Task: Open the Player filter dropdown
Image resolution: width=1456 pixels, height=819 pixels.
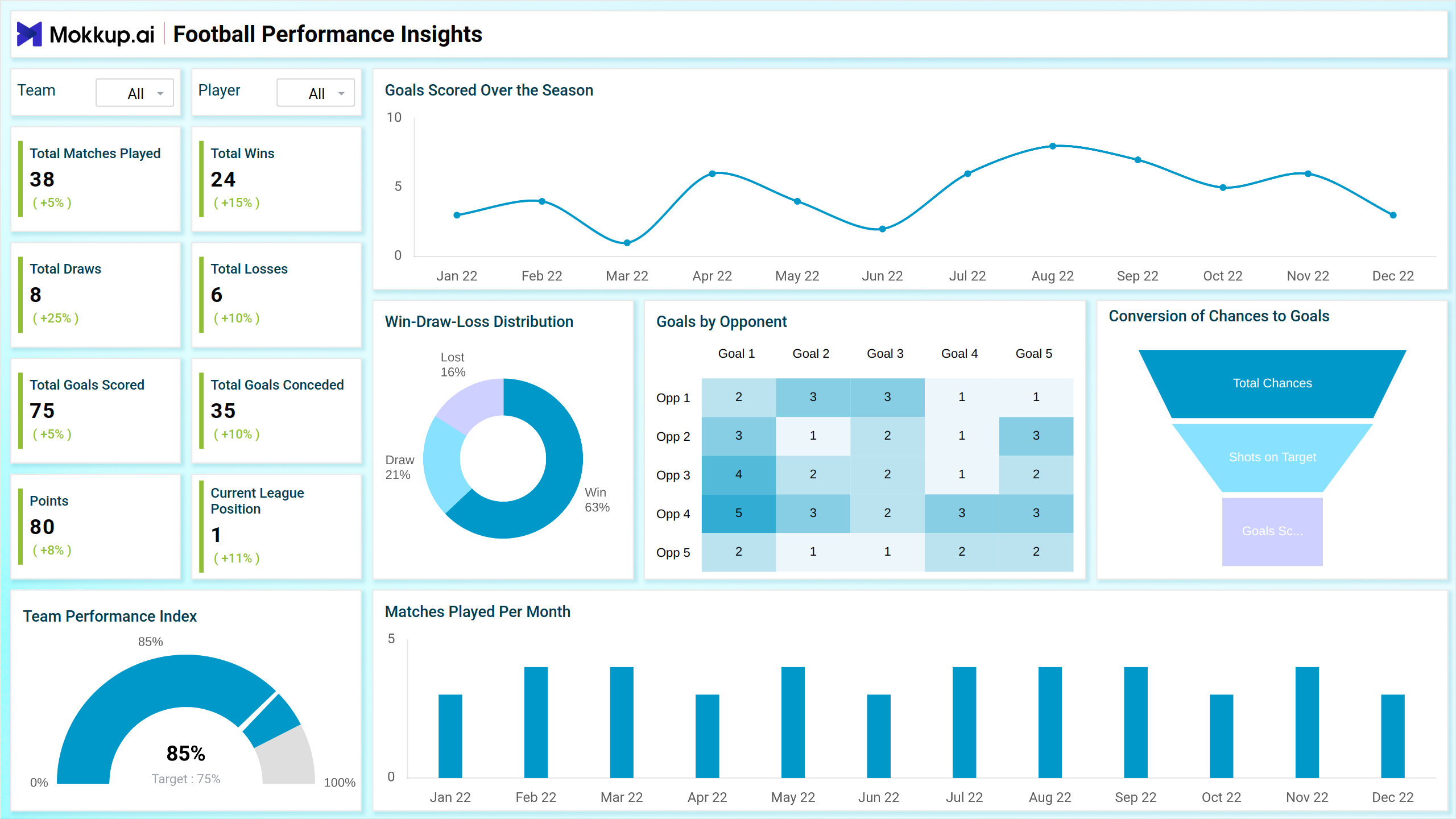Action: pos(316,93)
